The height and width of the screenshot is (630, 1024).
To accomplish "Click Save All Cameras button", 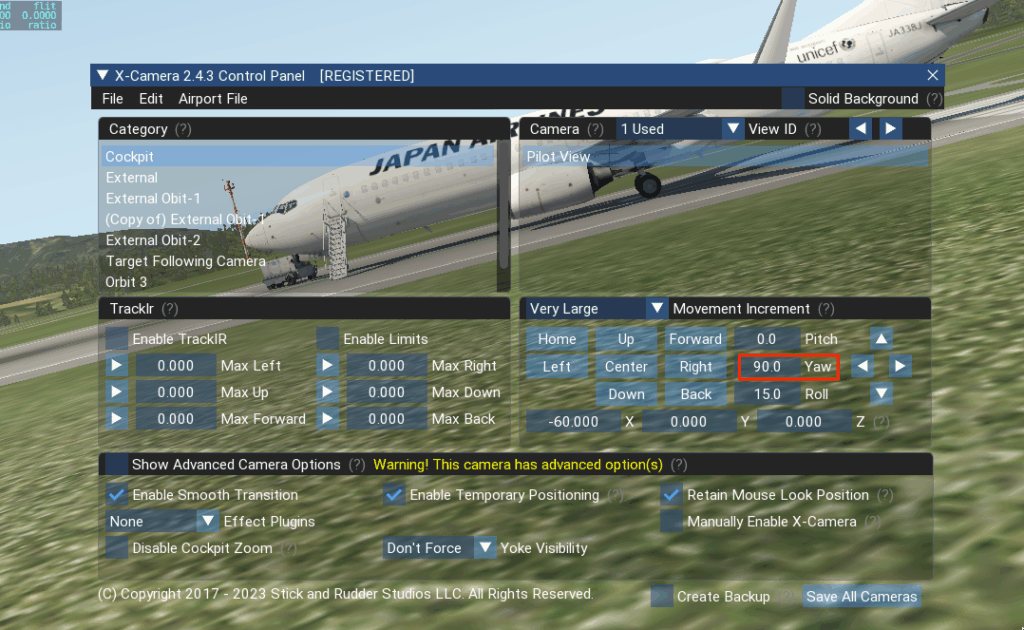I will [861, 597].
